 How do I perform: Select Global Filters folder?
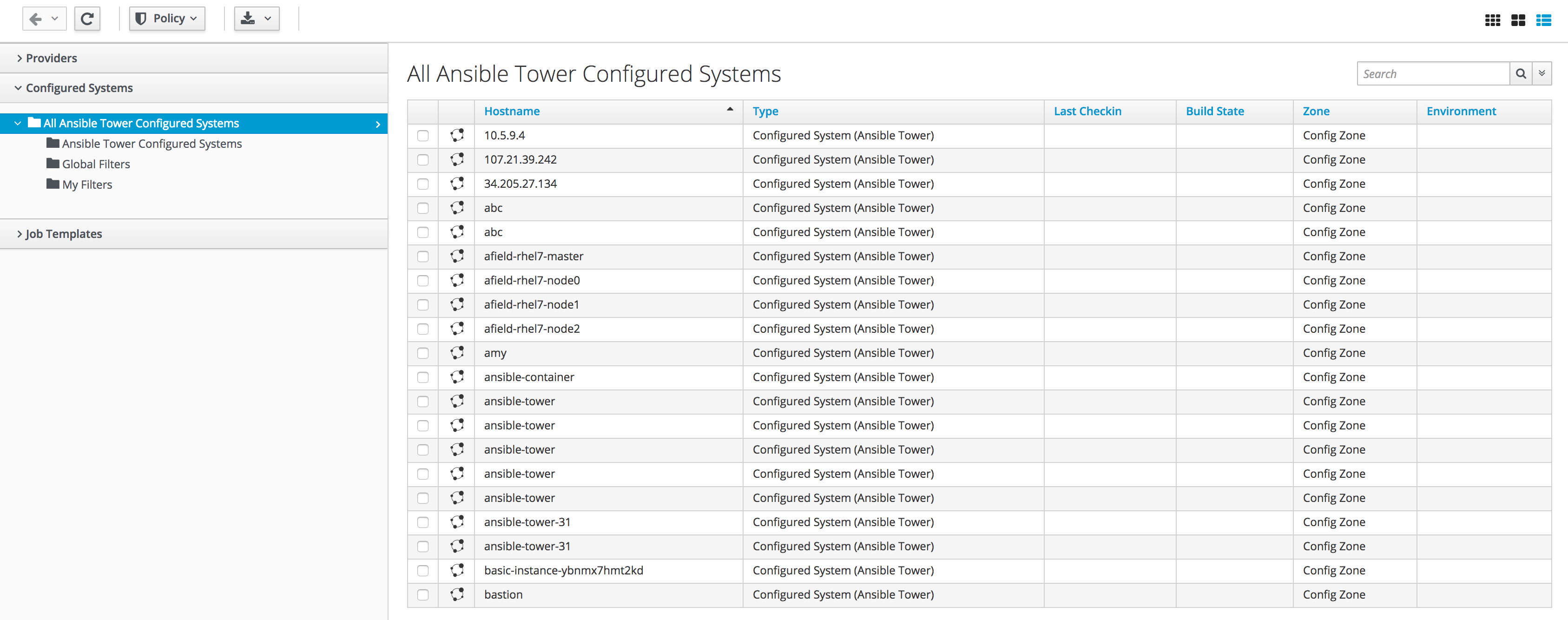pyautogui.click(x=96, y=165)
